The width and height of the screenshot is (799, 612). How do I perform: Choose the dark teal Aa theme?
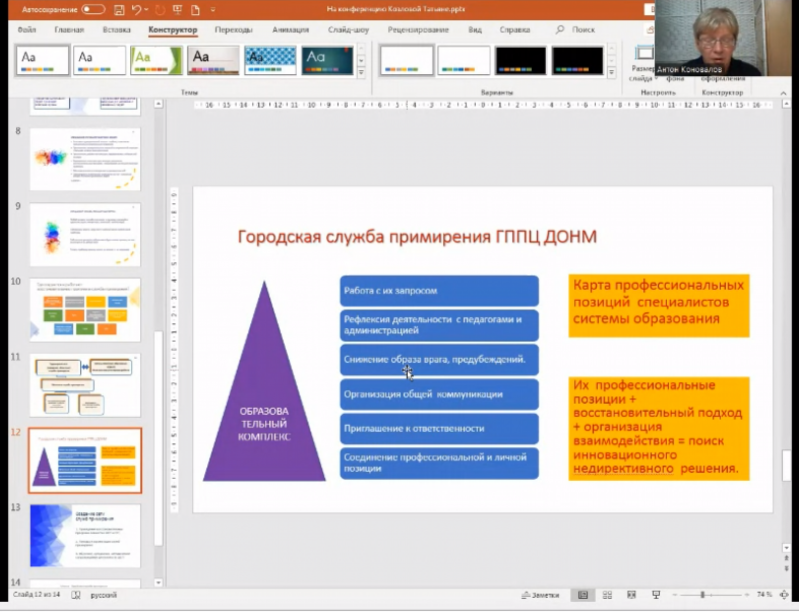click(328, 60)
